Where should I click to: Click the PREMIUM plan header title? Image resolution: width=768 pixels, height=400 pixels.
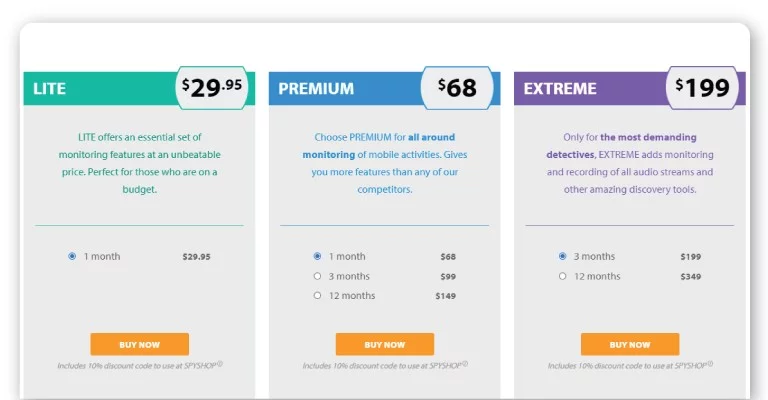pos(316,89)
